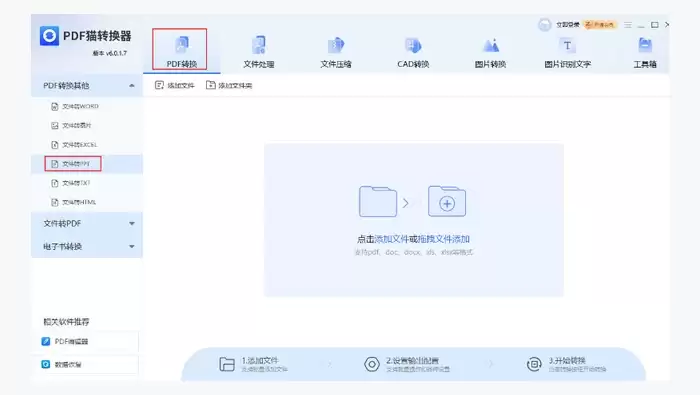Click the folder-plus icon in drop area
The height and width of the screenshot is (395, 700).
[447, 202]
